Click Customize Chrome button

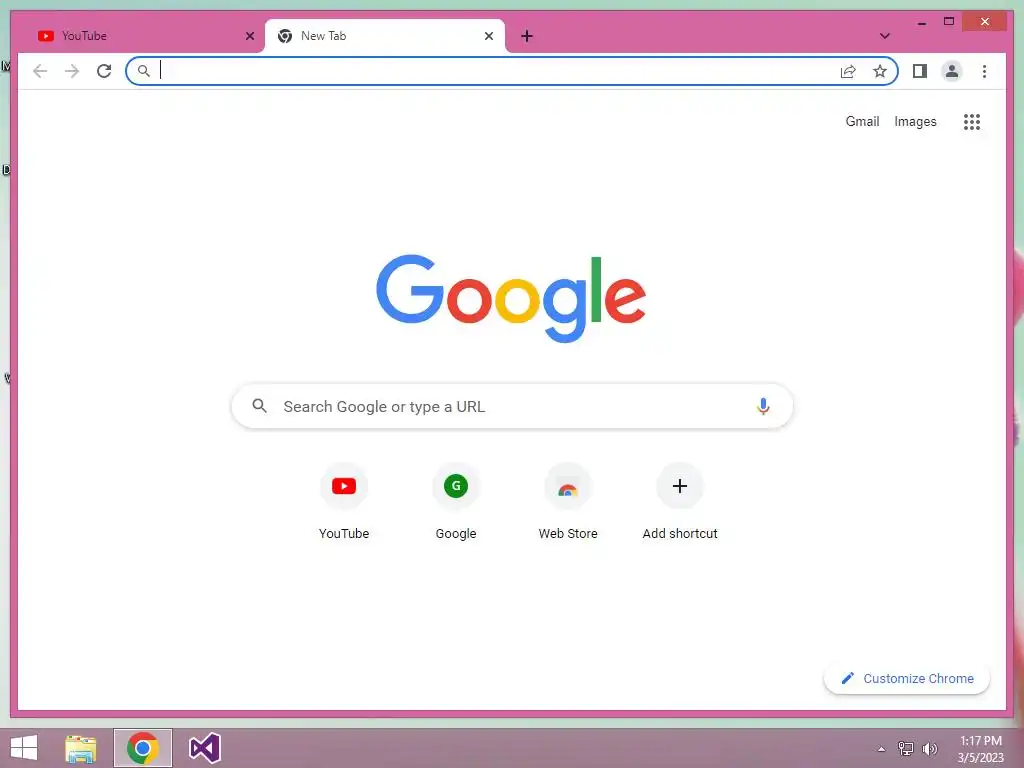pyautogui.click(x=906, y=679)
